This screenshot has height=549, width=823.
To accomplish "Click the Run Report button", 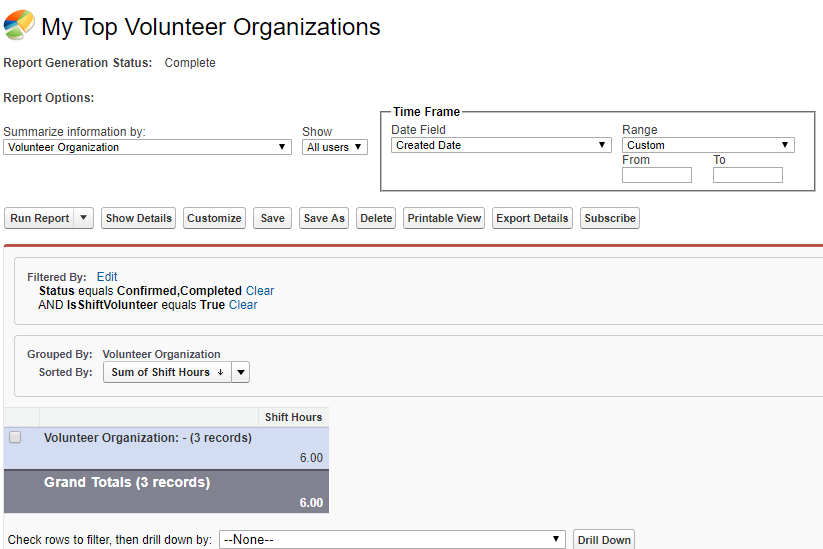I will pos(40,218).
